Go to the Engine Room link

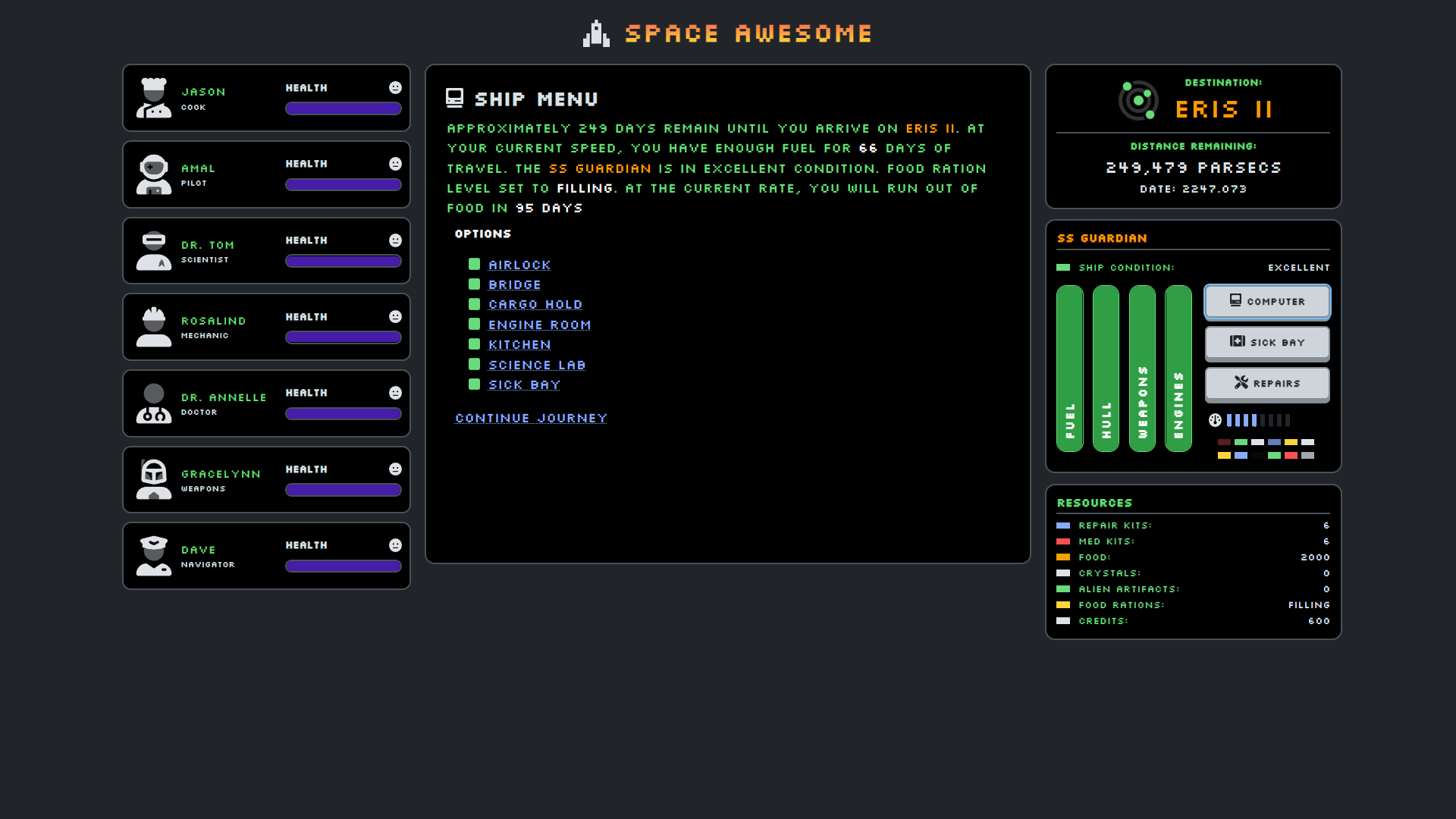539,325
